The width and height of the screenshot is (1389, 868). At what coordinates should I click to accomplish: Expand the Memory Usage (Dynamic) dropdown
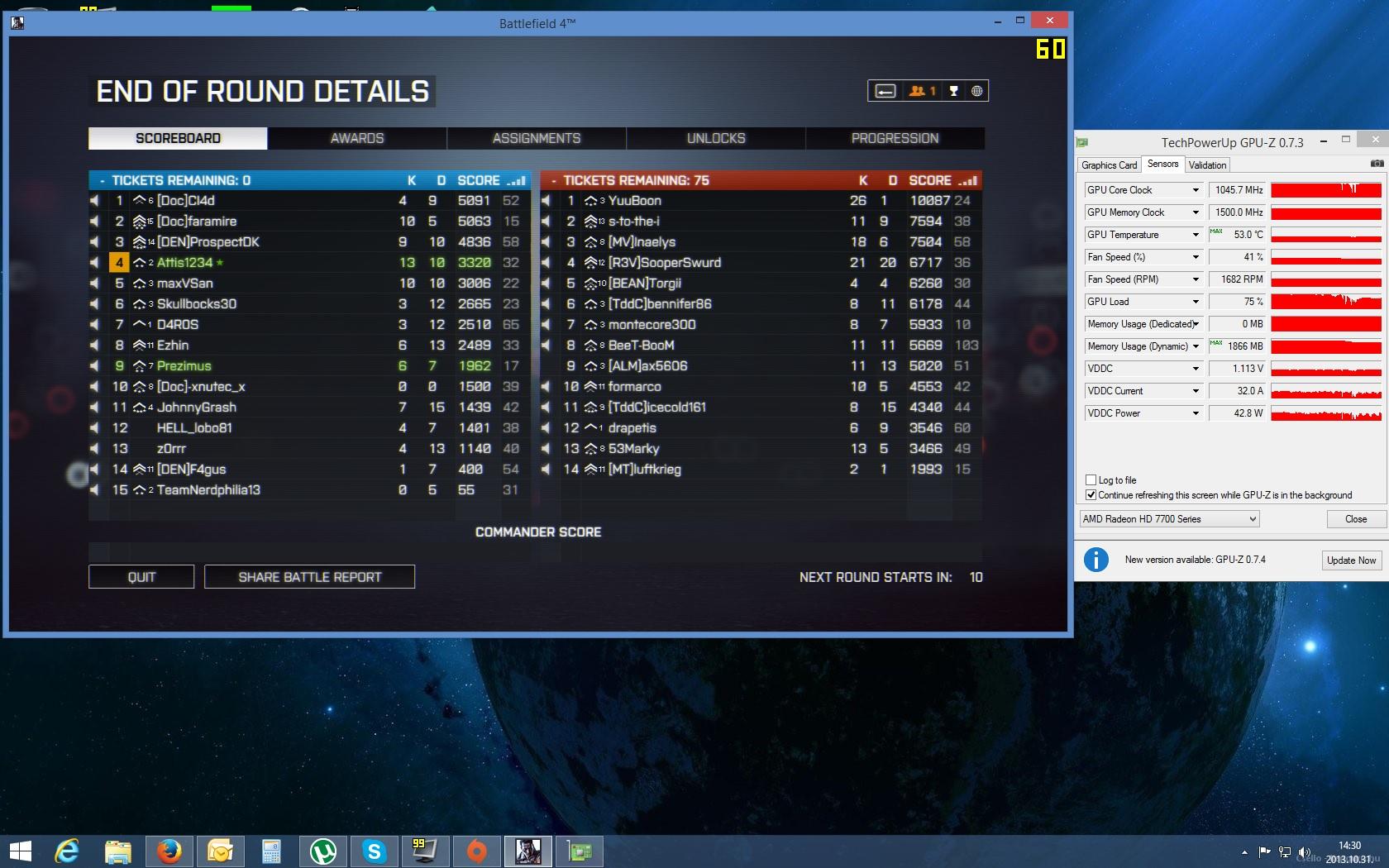tap(1196, 346)
